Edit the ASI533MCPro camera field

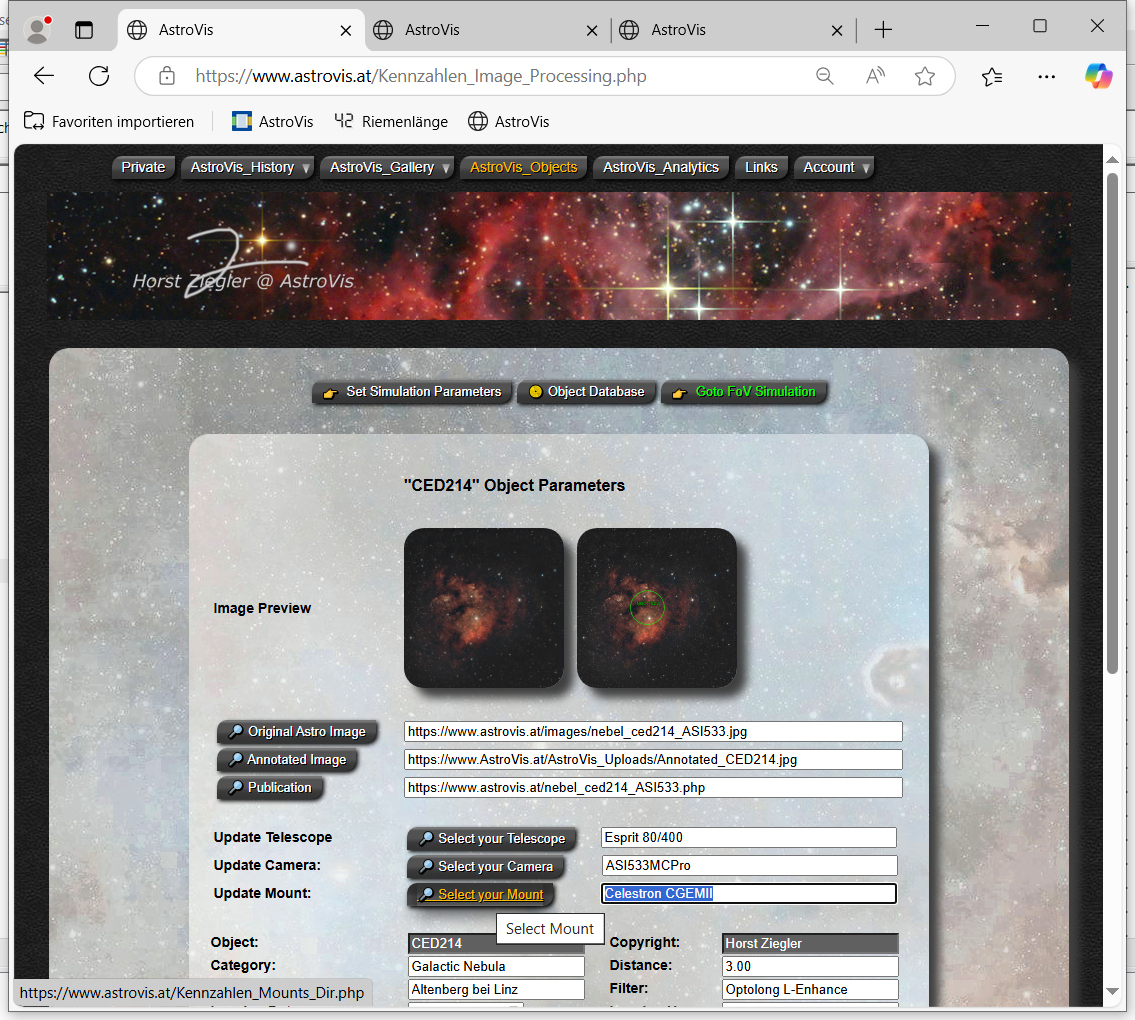coord(749,866)
